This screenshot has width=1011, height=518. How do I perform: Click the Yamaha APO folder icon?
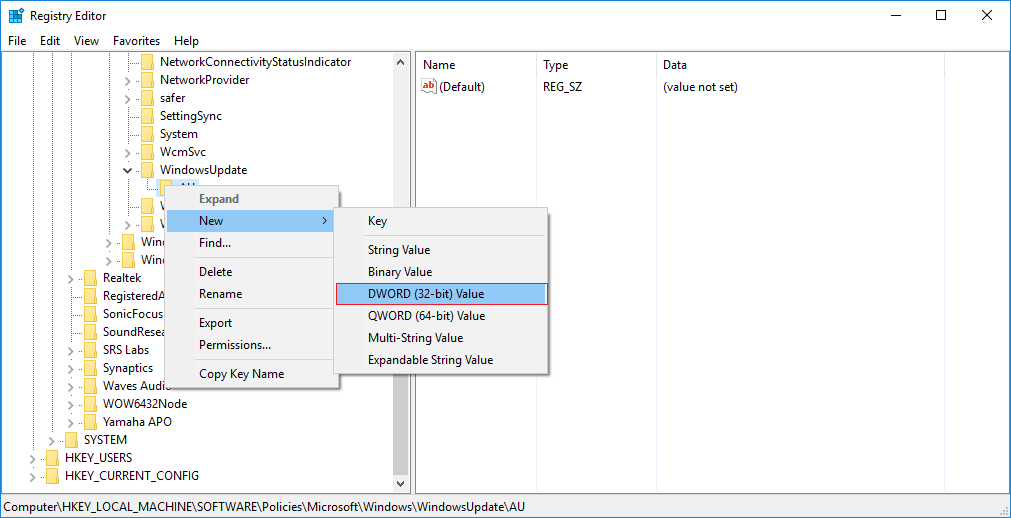point(91,422)
